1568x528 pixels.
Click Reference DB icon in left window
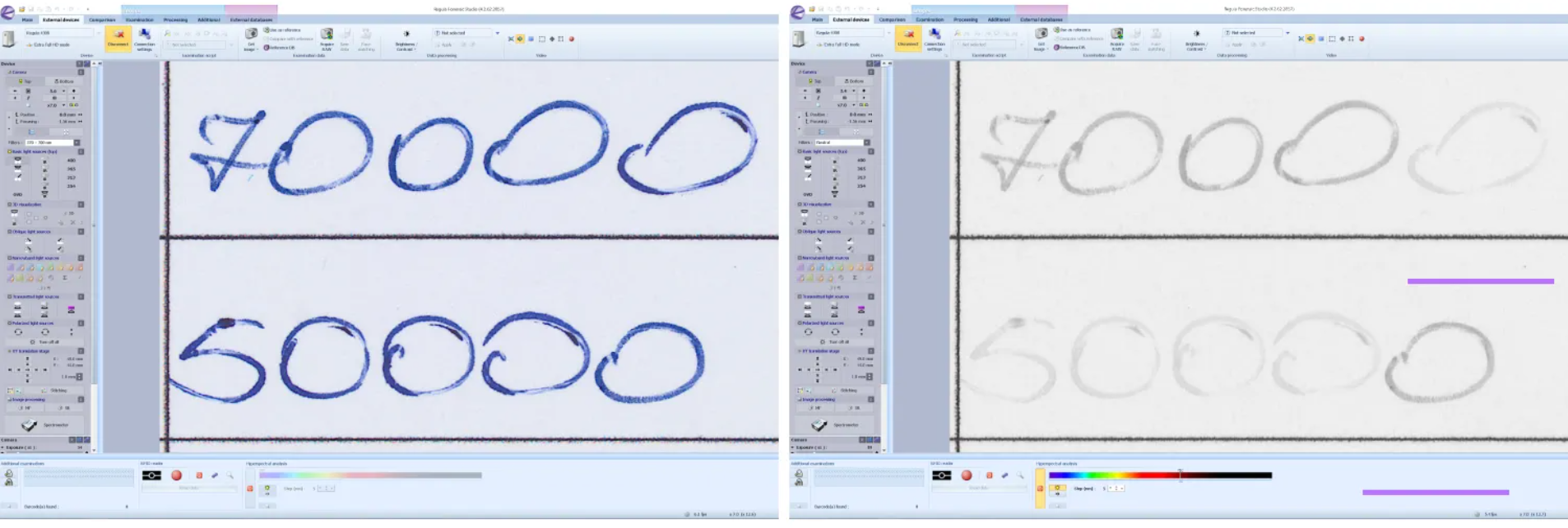[279, 48]
